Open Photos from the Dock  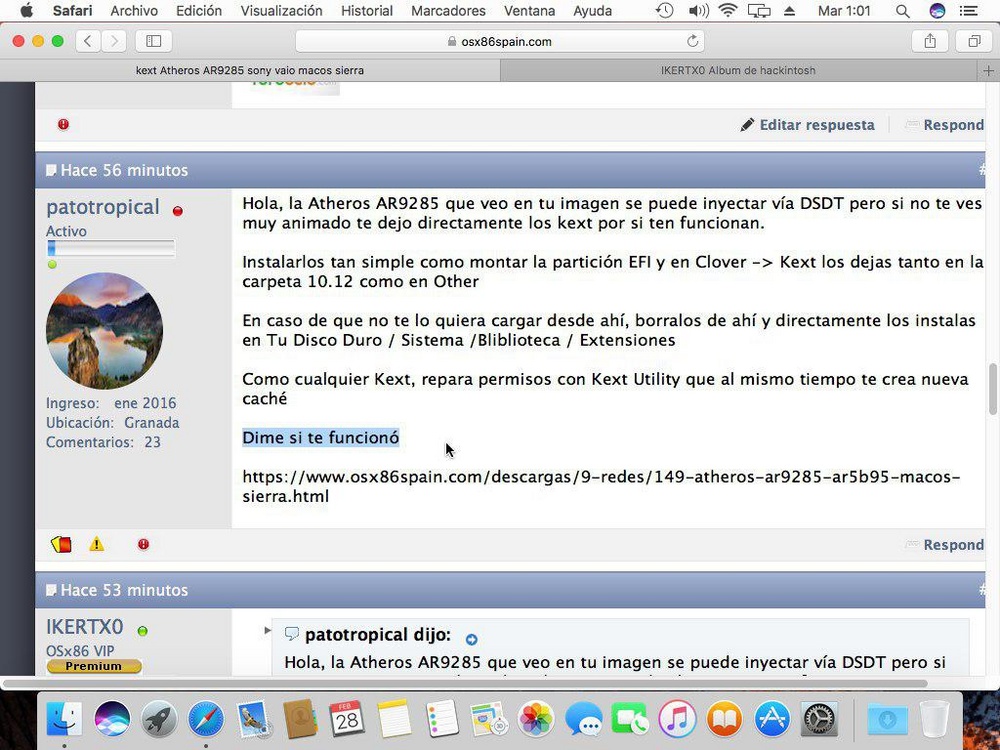(536, 718)
